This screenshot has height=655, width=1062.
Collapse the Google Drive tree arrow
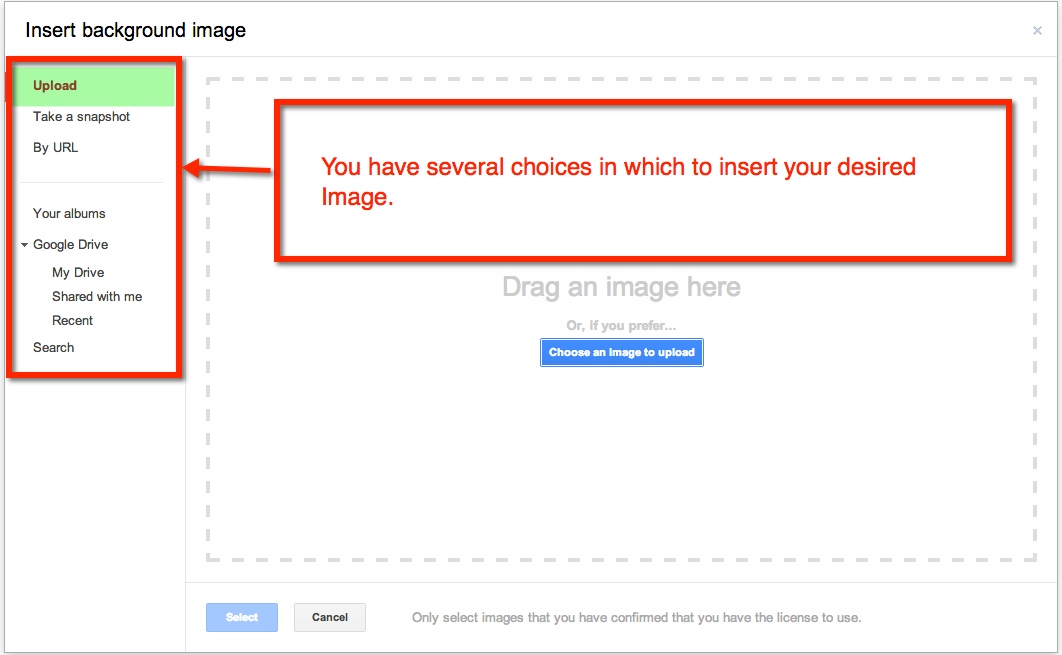(x=24, y=245)
